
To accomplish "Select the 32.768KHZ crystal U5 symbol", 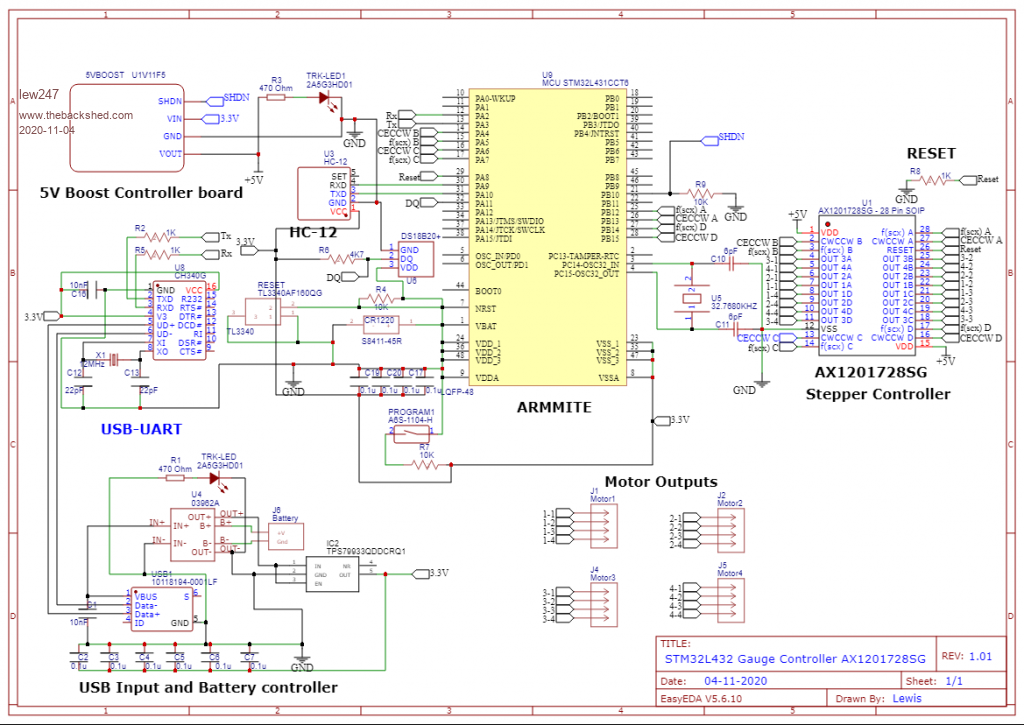I will 689,297.
